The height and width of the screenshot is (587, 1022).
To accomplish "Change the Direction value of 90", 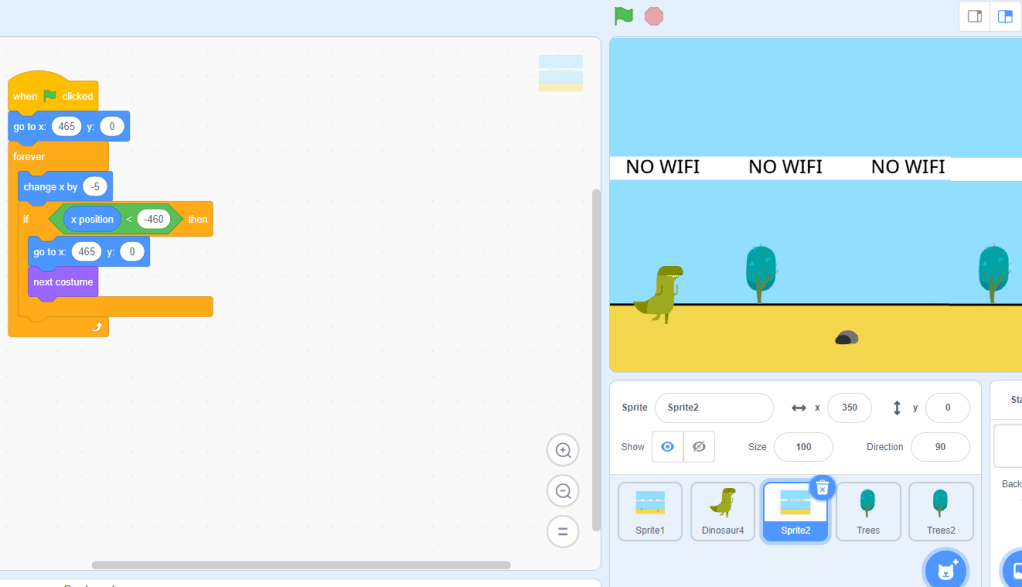I will tap(940, 446).
